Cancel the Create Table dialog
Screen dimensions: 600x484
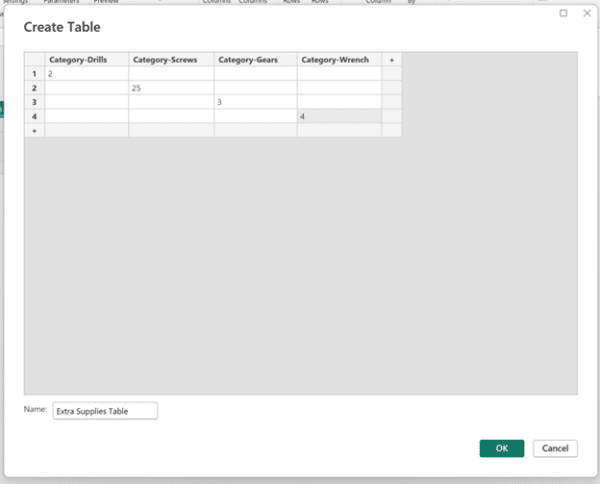coord(555,448)
